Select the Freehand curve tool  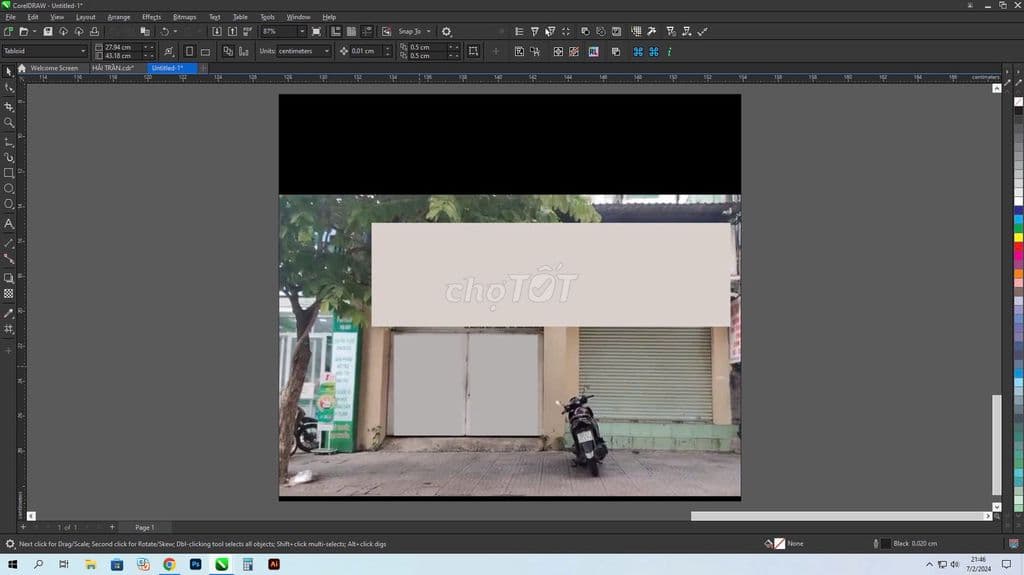coord(8,141)
